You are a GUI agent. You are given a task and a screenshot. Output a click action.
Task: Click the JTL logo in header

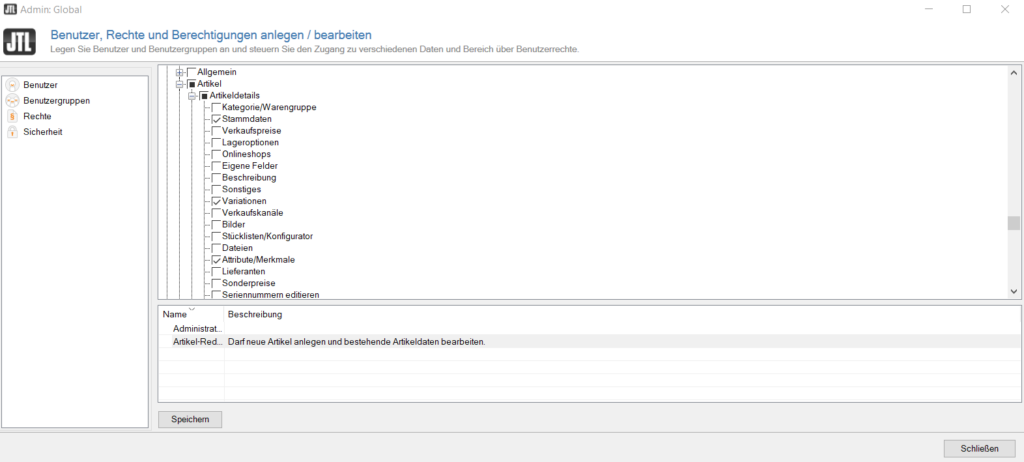pyautogui.click(x=21, y=41)
